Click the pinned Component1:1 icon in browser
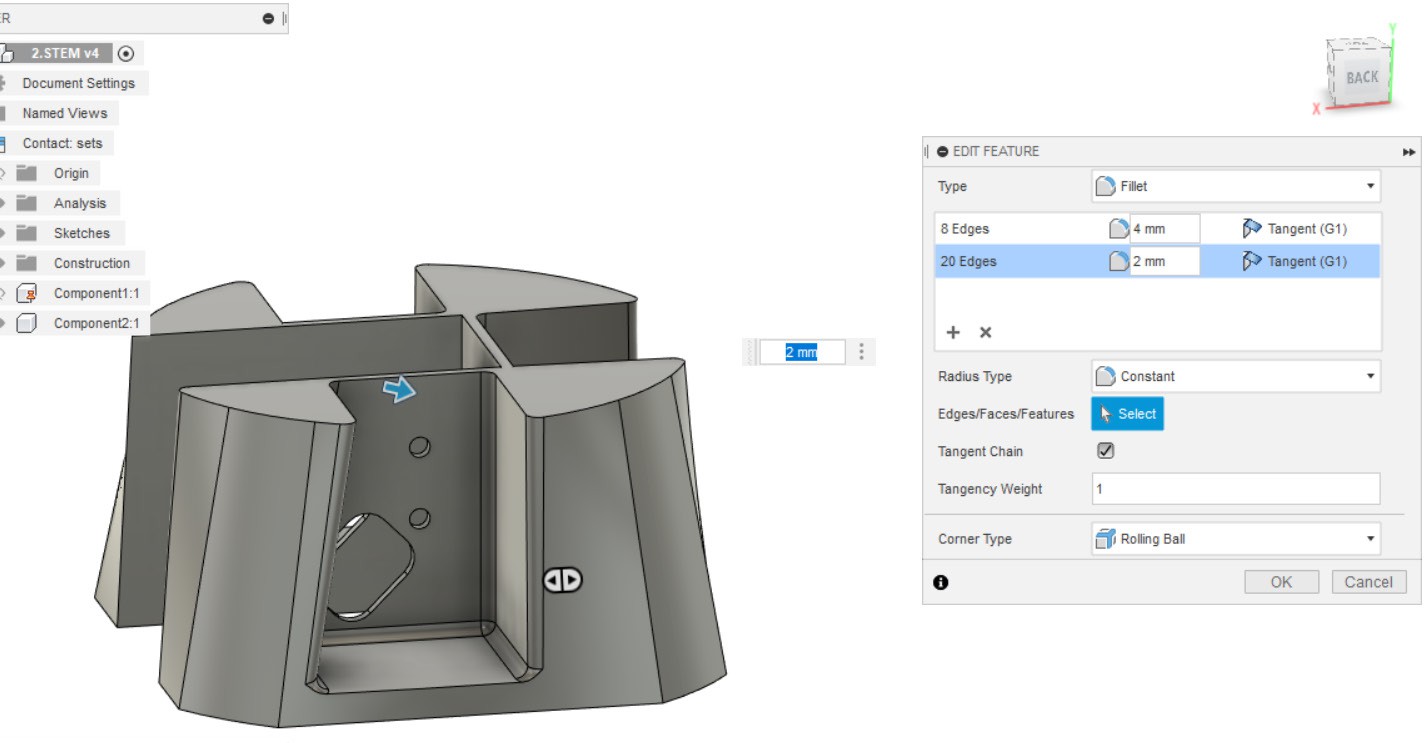 [x=28, y=294]
